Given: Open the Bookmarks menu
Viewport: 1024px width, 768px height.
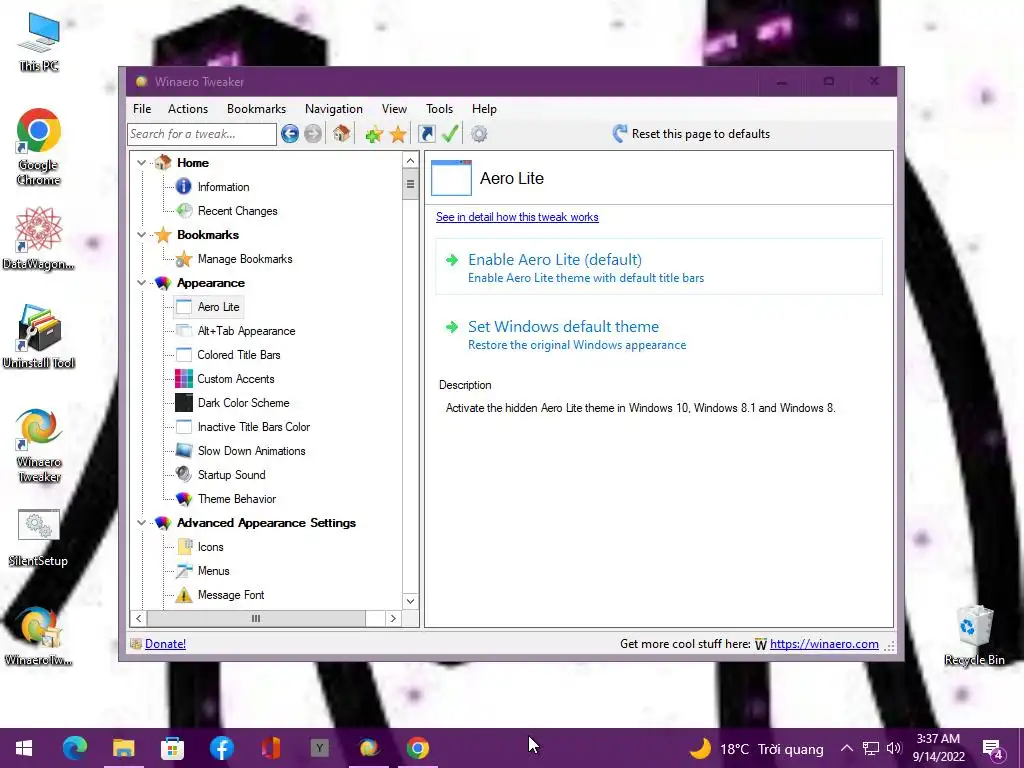Looking at the screenshot, I should (256, 109).
